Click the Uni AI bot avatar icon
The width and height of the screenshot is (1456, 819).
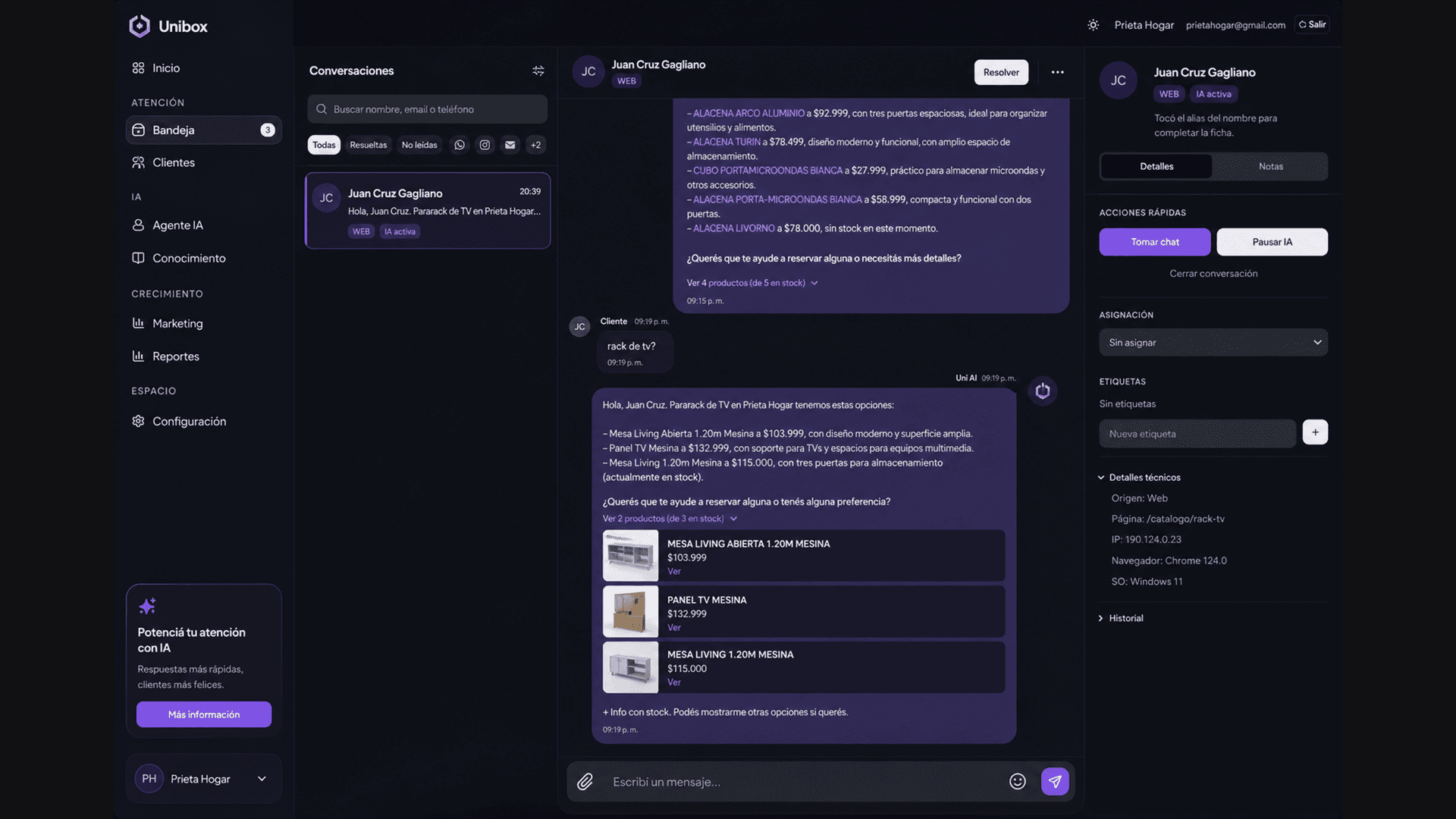pyautogui.click(x=1043, y=391)
